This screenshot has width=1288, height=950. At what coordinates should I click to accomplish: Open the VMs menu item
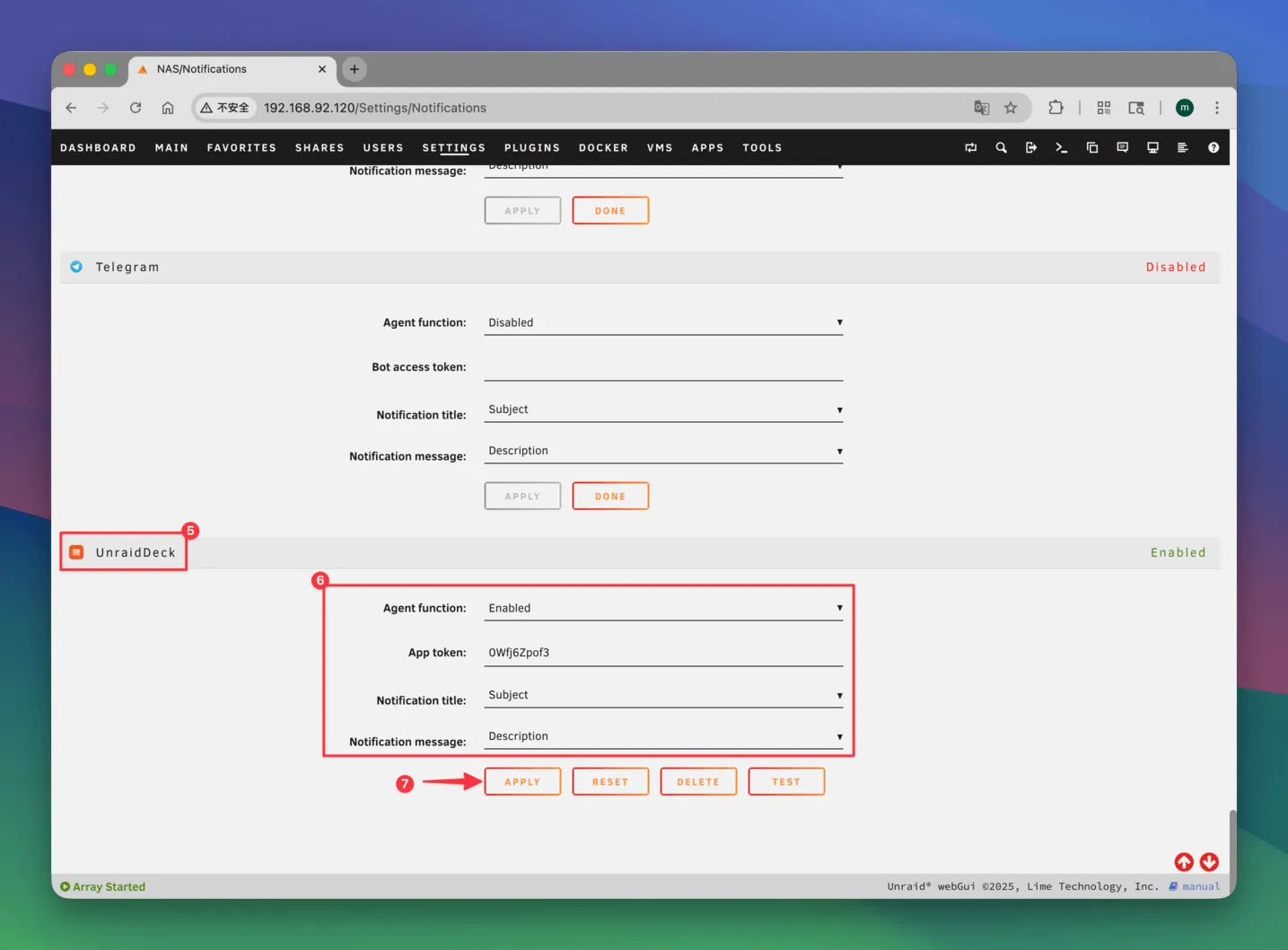click(x=660, y=147)
